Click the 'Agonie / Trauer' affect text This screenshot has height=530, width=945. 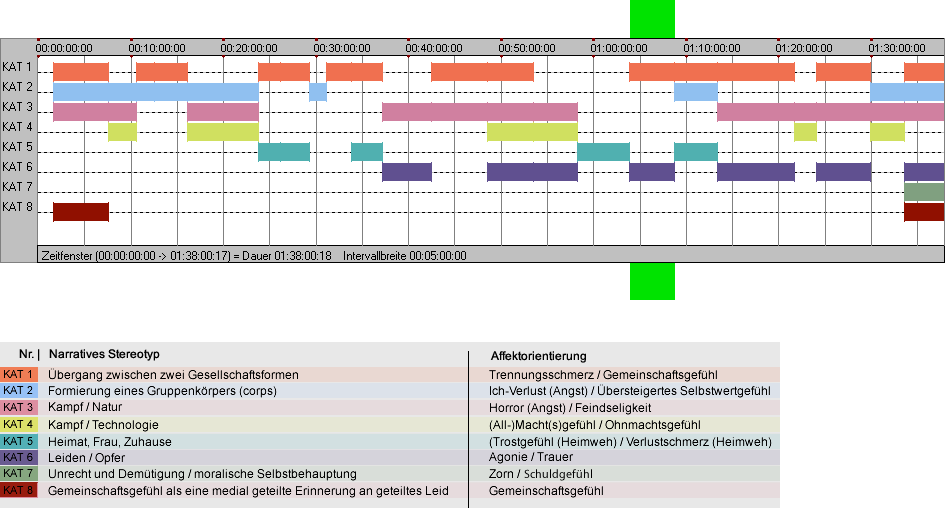531,457
